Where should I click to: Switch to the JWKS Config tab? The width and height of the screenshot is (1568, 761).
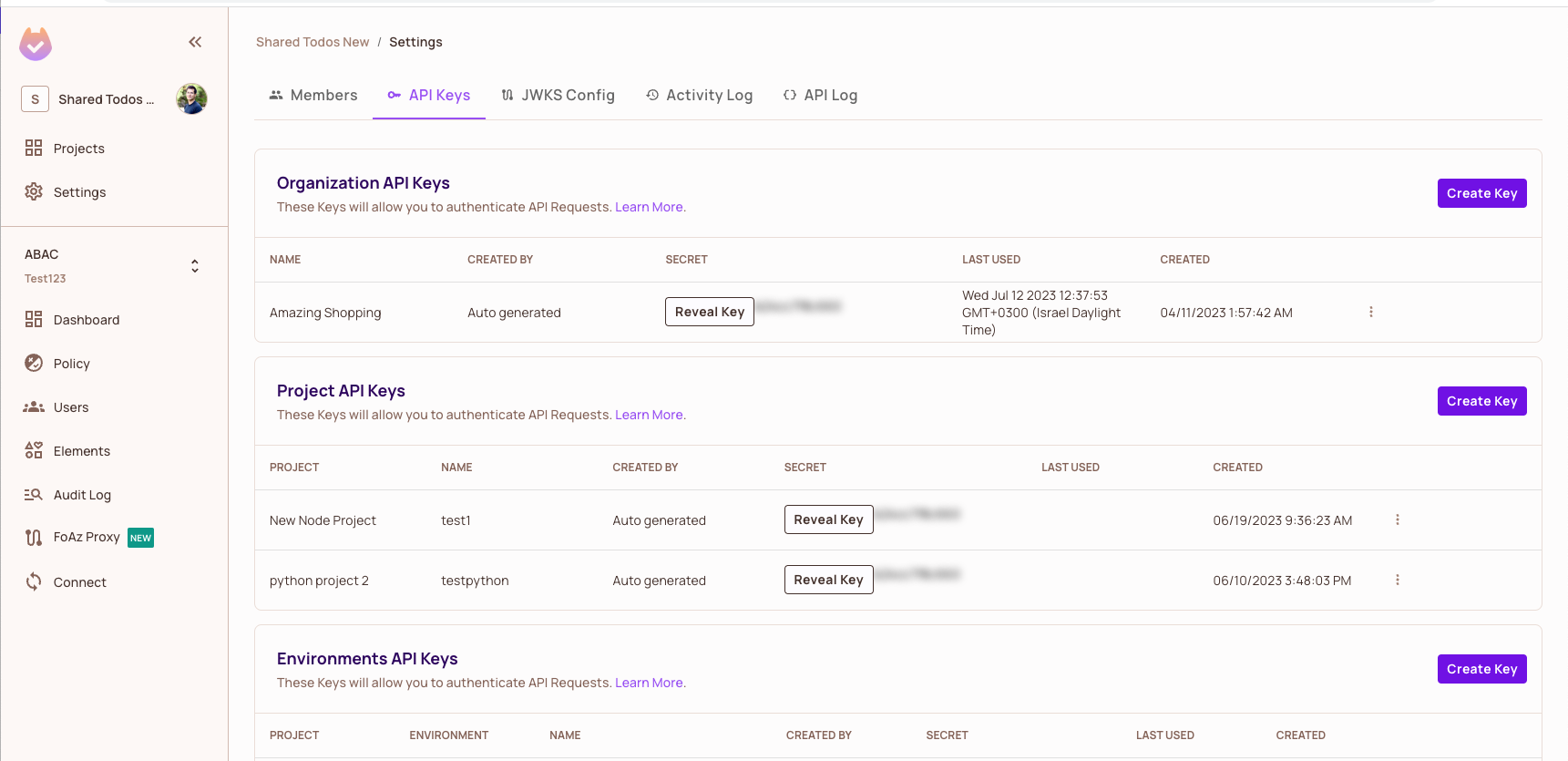point(559,95)
